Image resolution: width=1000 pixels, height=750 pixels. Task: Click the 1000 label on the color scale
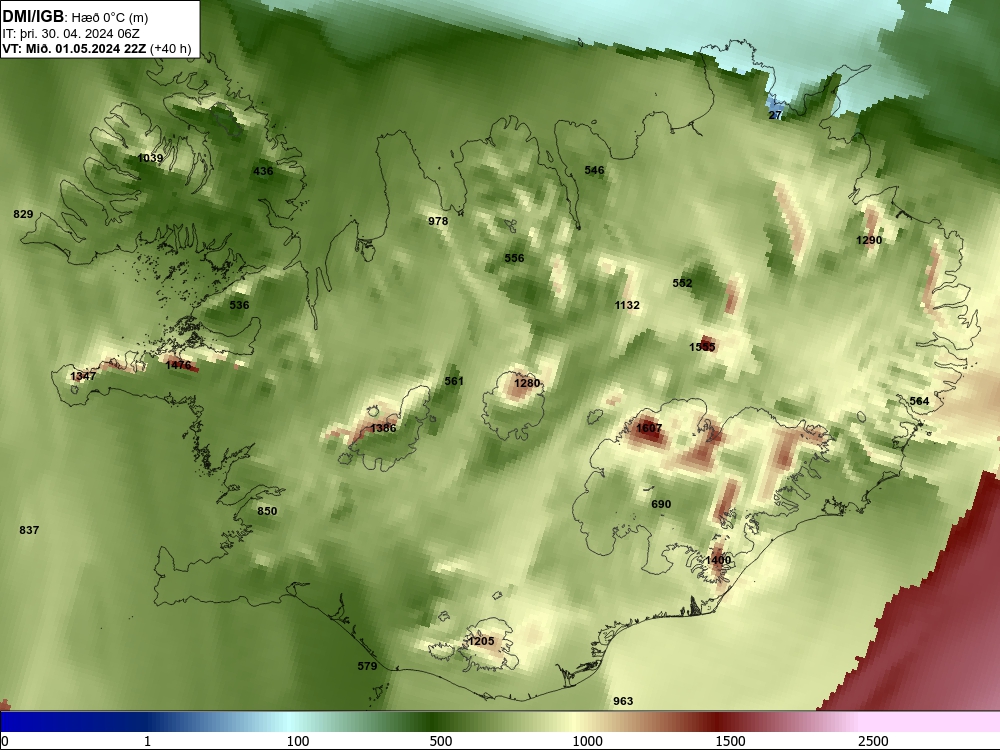click(x=587, y=741)
